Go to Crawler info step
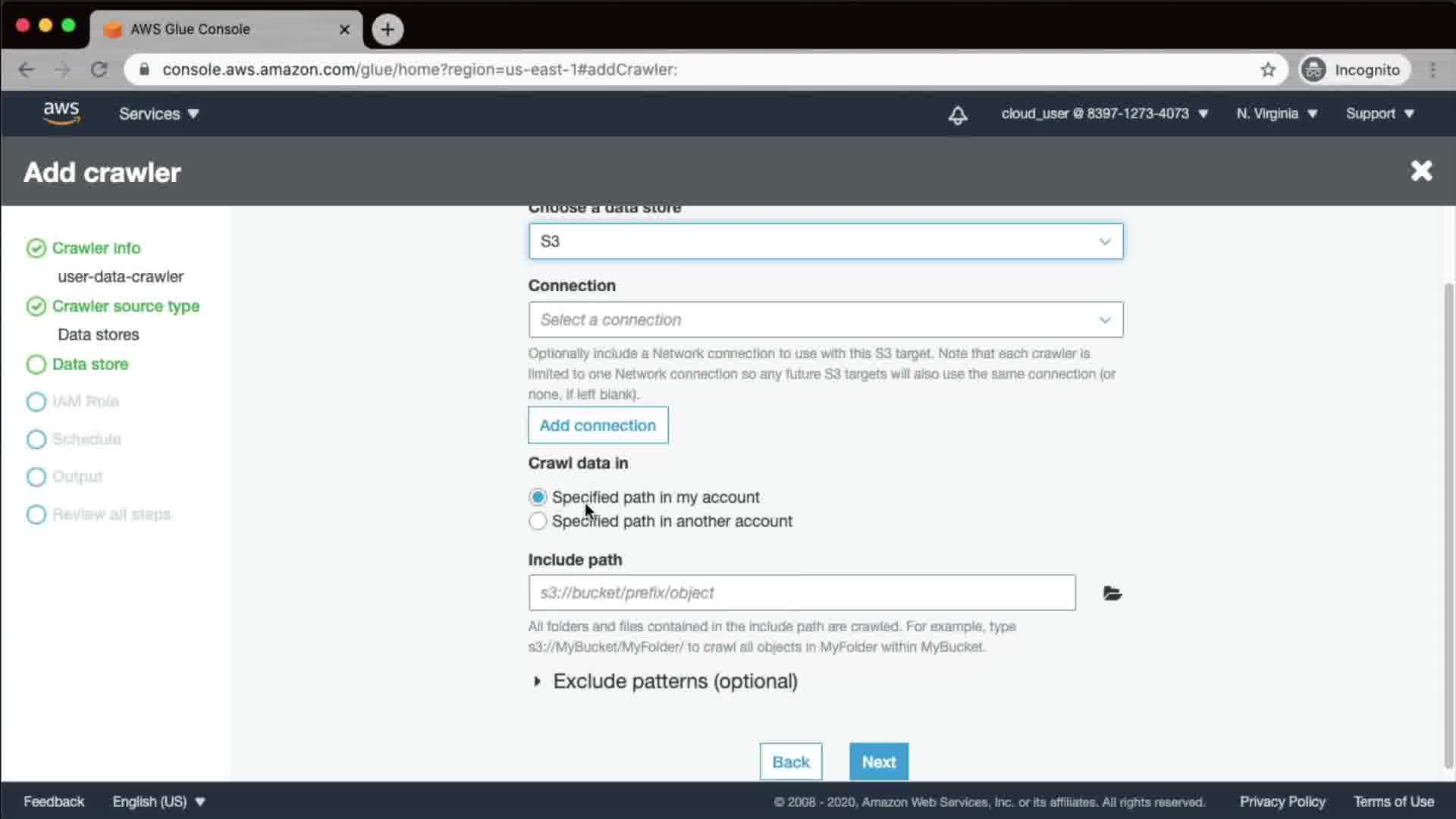This screenshot has width=1456, height=819. click(96, 248)
